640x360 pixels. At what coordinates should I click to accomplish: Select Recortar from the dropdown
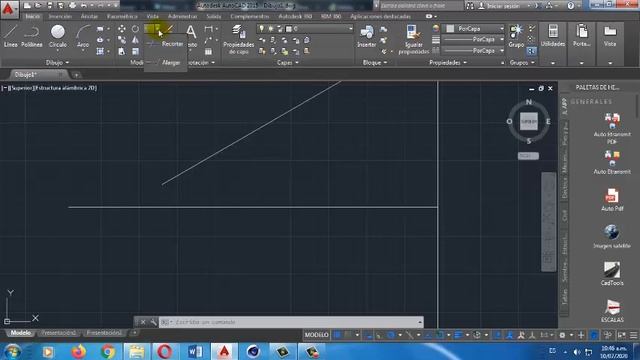click(x=166, y=44)
